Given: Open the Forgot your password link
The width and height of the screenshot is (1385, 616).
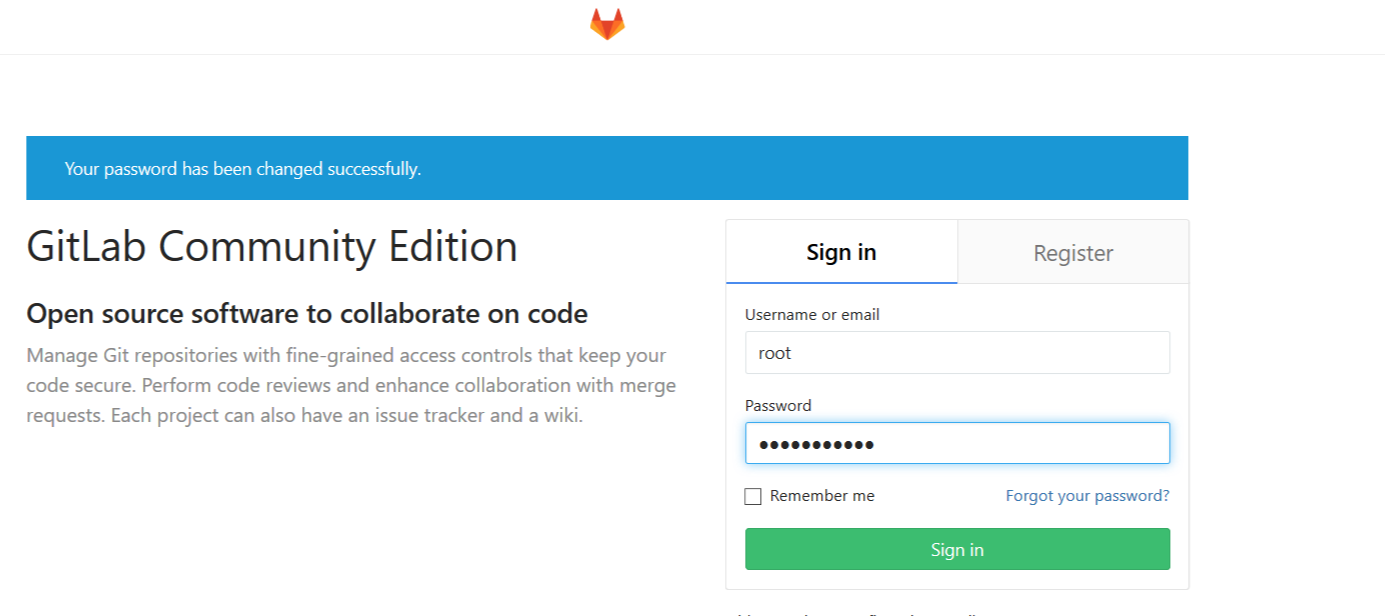Looking at the screenshot, I should coord(1087,496).
